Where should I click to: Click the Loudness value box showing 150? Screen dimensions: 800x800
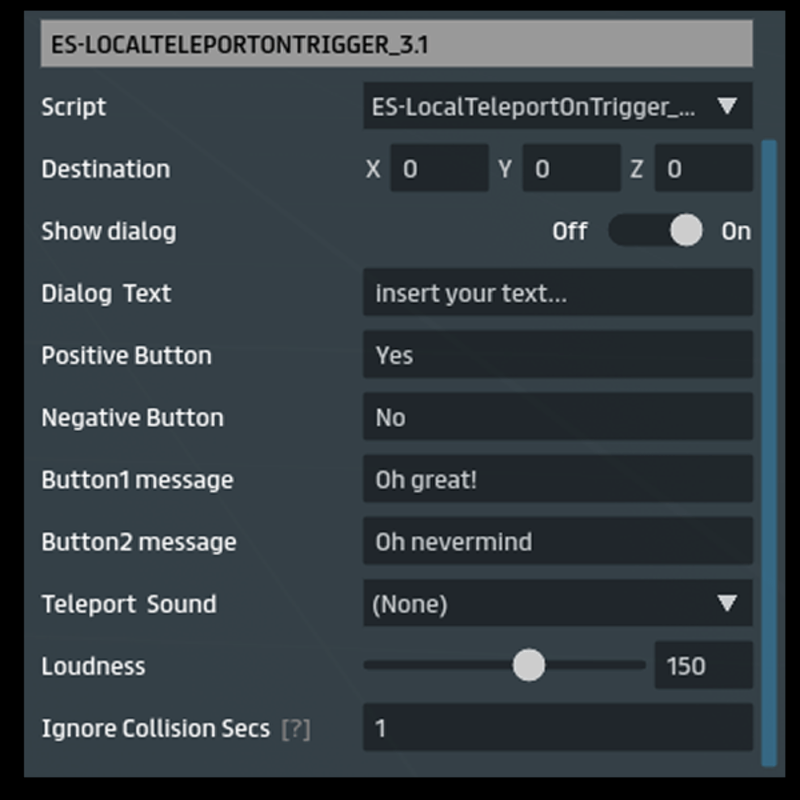[x=703, y=666]
